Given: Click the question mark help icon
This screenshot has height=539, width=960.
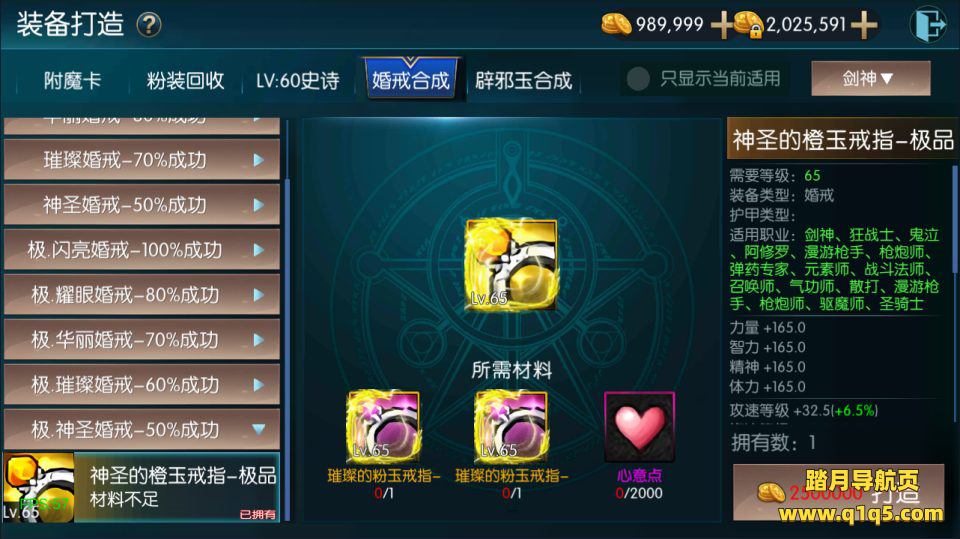Looking at the screenshot, I should tap(149, 25).
